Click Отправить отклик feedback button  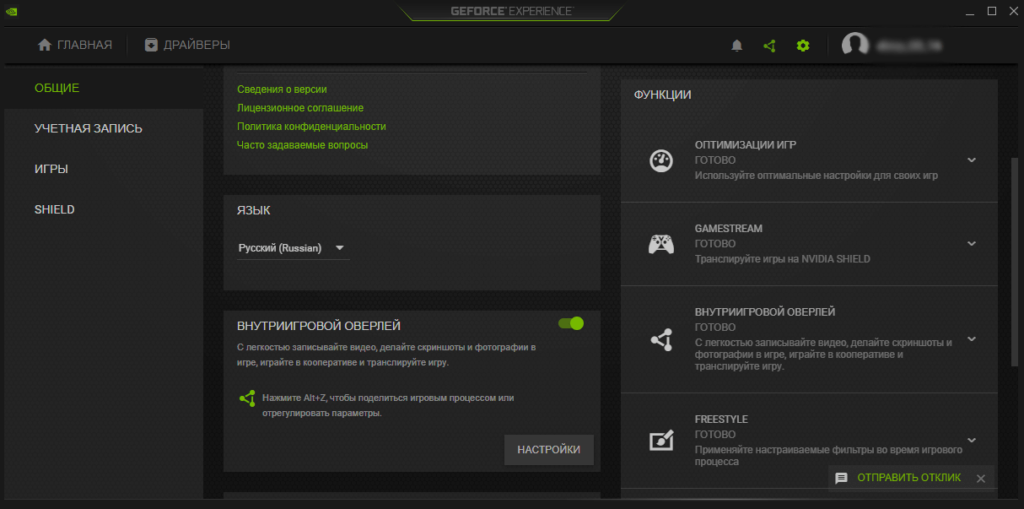(x=898, y=478)
